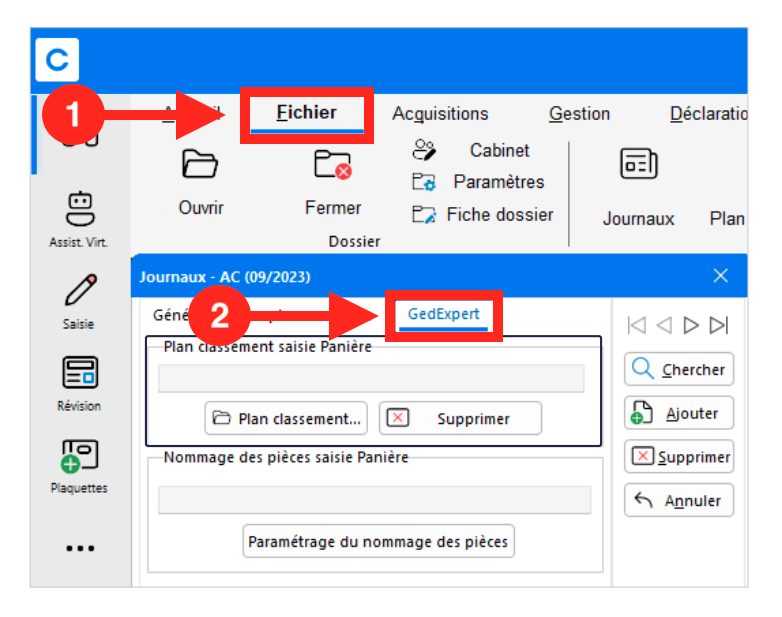Go to previous journal record

tap(664, 325)
